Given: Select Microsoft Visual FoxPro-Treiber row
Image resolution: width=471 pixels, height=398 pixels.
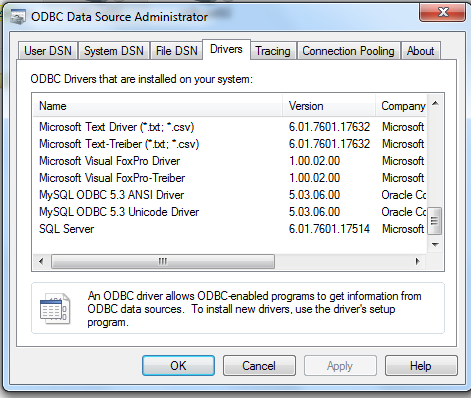Looking at the screenshot, I should tap(230, 178).
